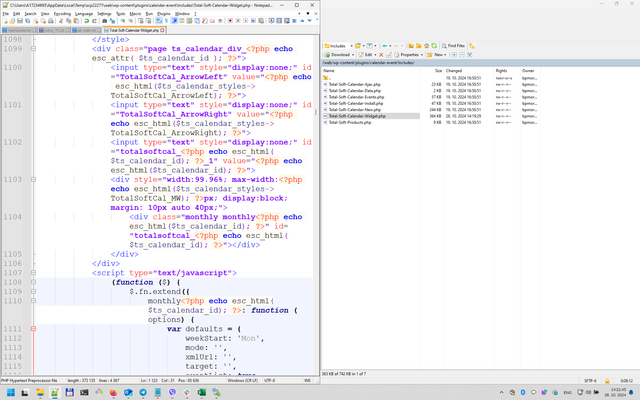Viewport: 640px width, 400px height.
Task: Click line number 1104 in the margin
Action: coord(12,217)
